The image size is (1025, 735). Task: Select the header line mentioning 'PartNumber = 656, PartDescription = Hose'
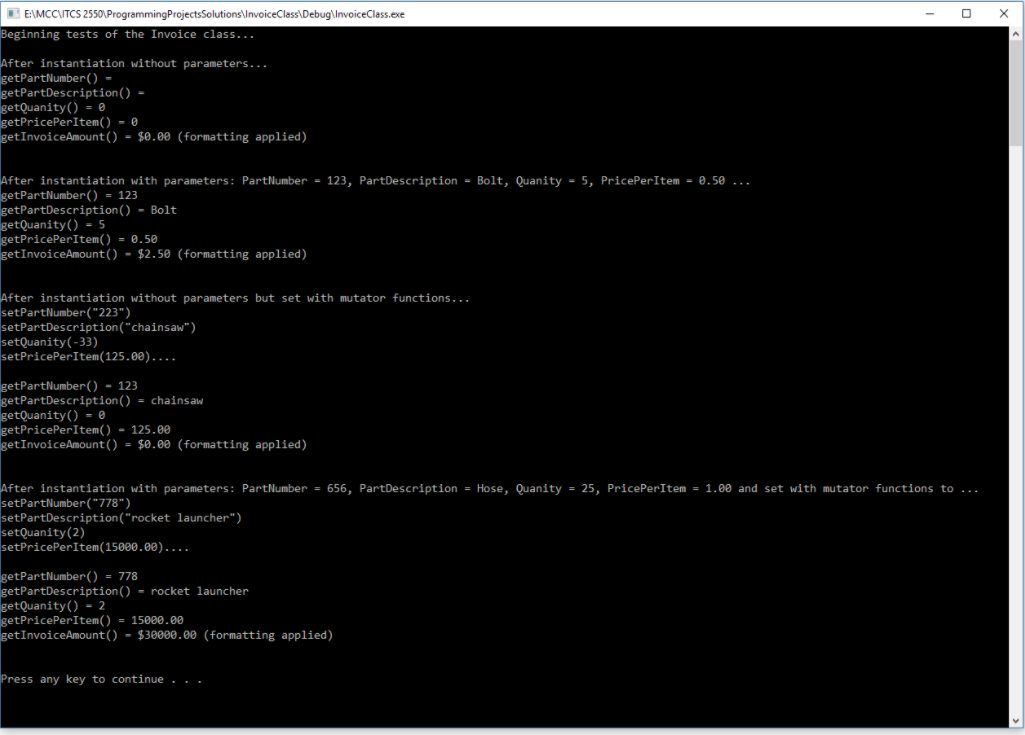tap(490, 488)
